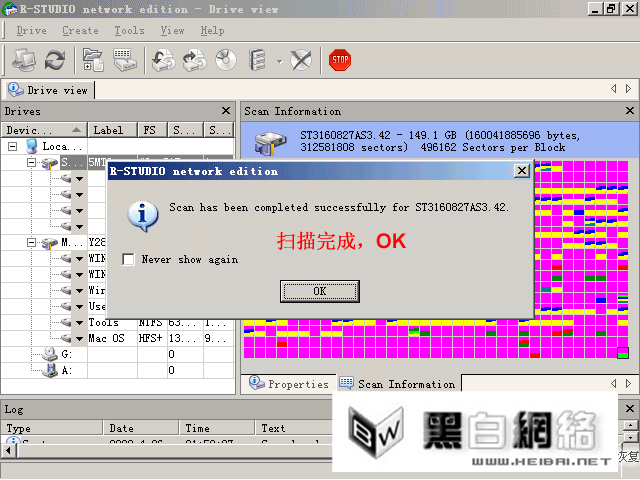Switch to the Scan Information bottom tab
640x480 pixels.
(398, 384)
